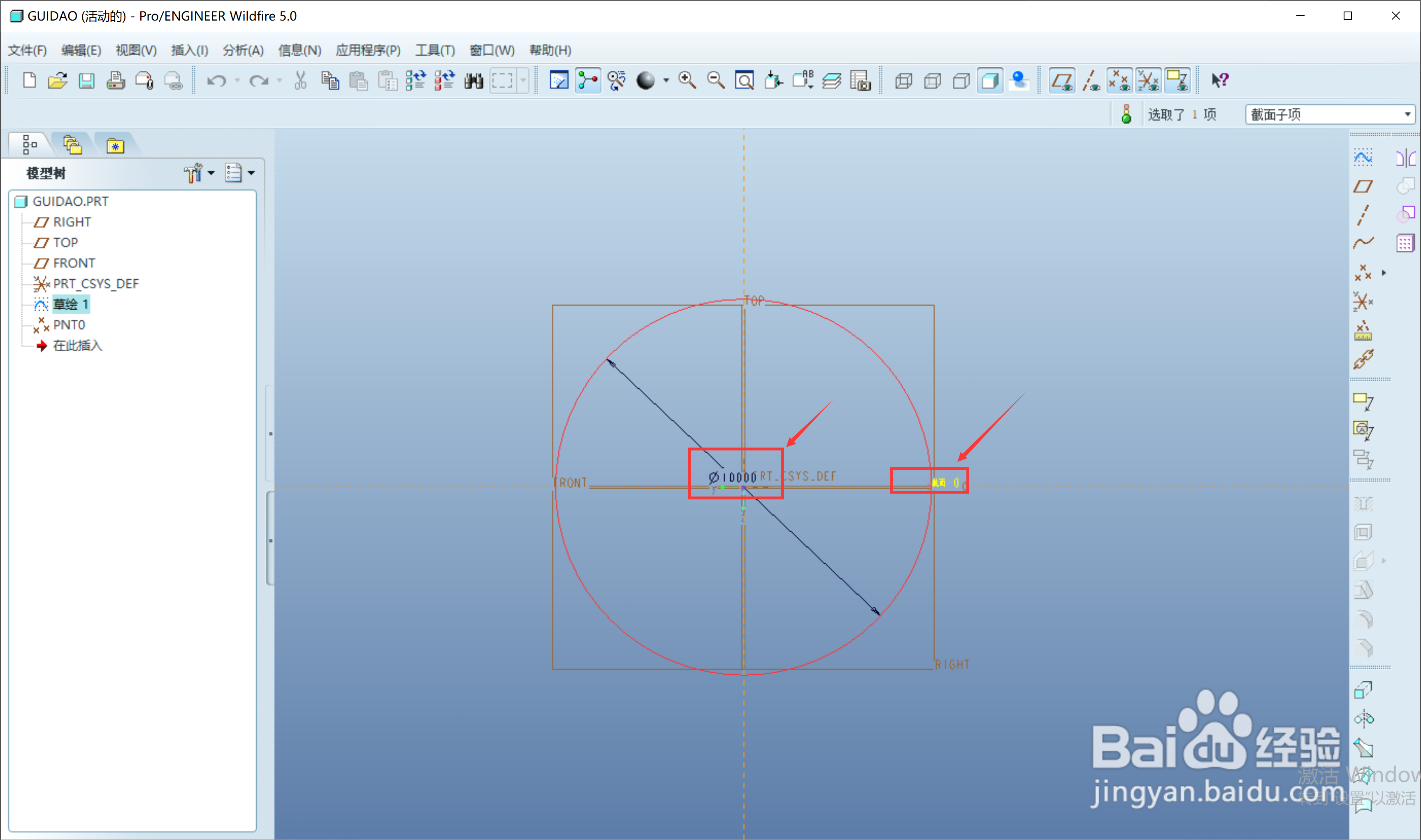
Task: Toggle datum axes display
Action: 1091,80
